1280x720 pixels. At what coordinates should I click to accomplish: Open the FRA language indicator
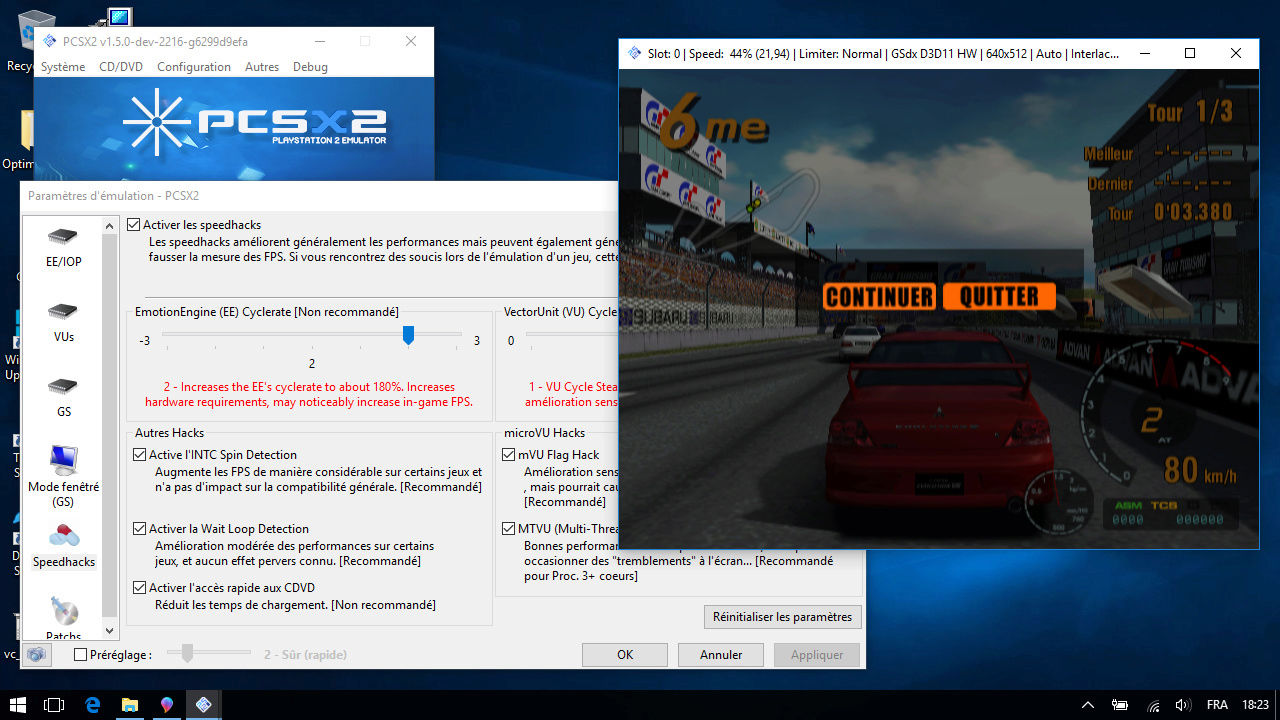click(1217, 705)
